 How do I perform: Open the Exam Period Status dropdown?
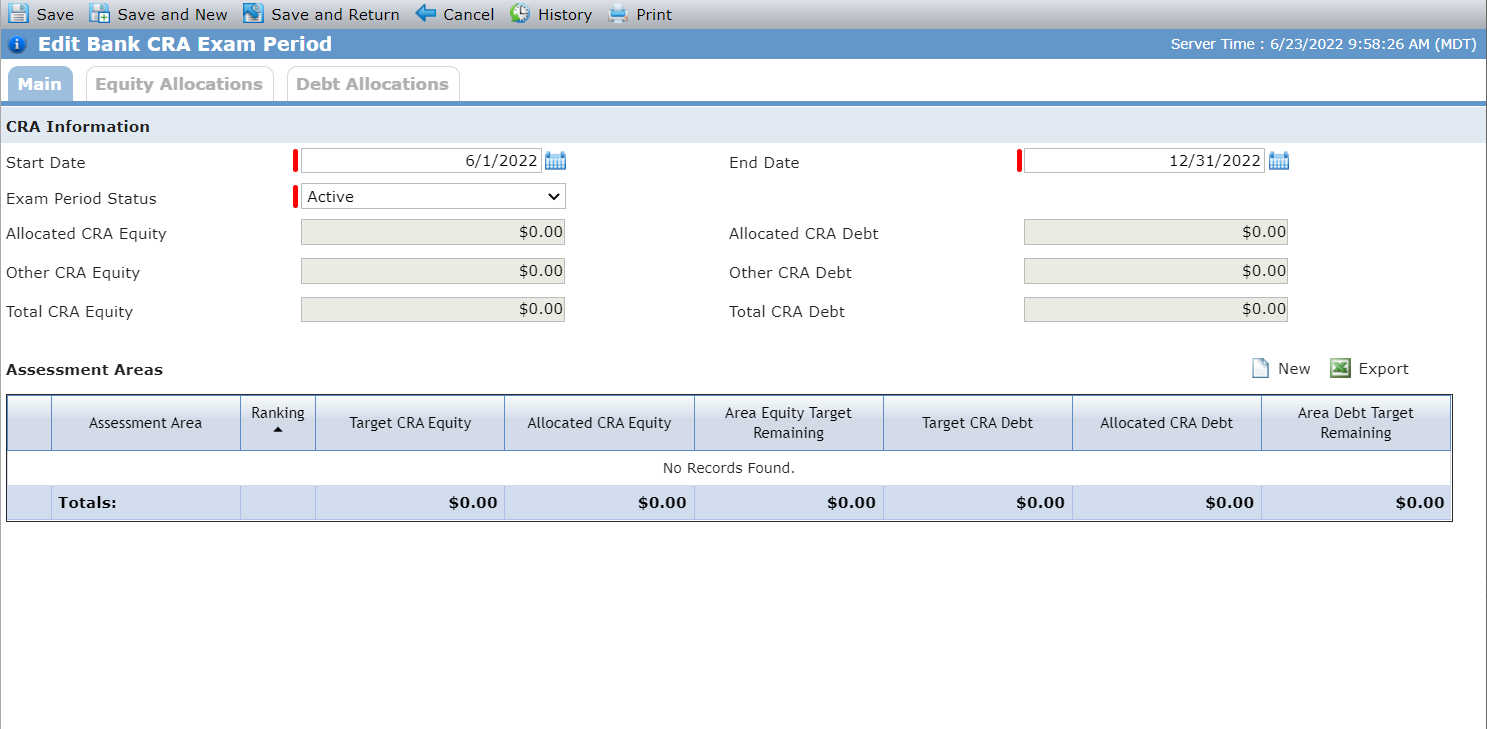tap(433, 197)
